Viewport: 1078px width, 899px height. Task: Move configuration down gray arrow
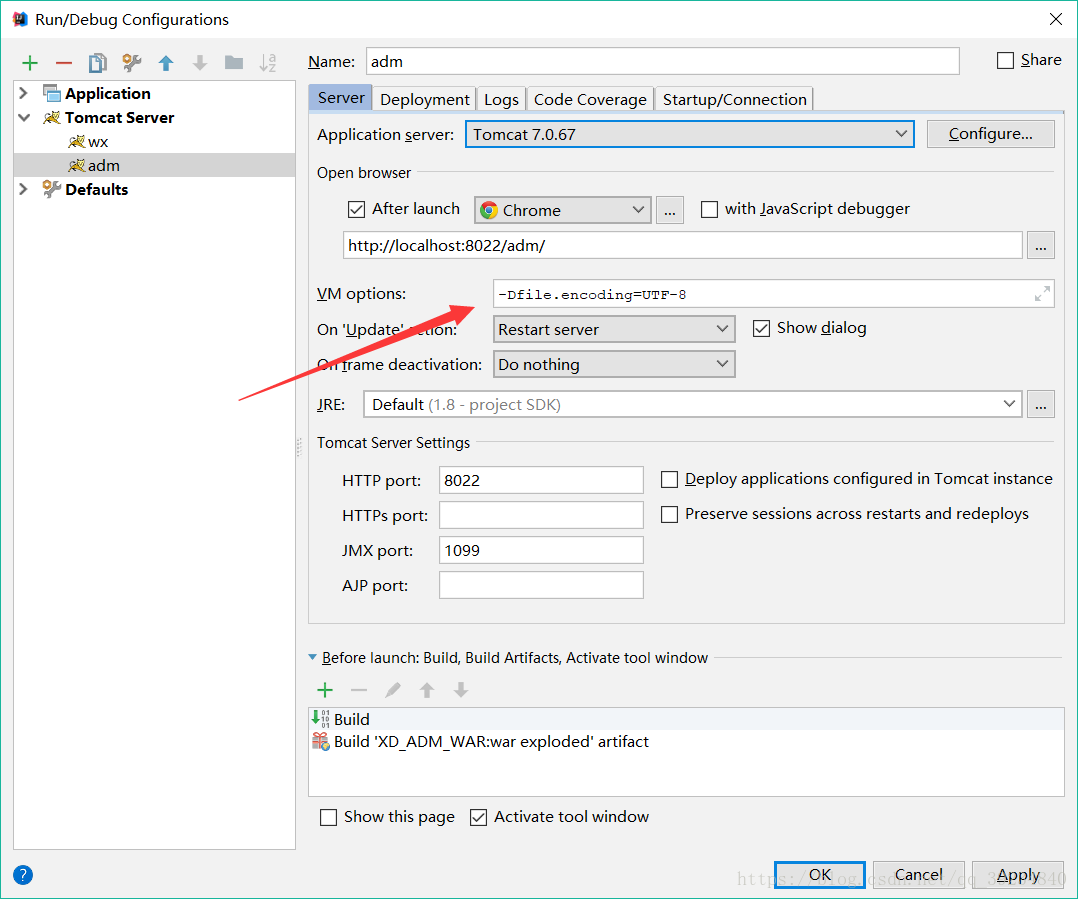[x=200, y=63]
